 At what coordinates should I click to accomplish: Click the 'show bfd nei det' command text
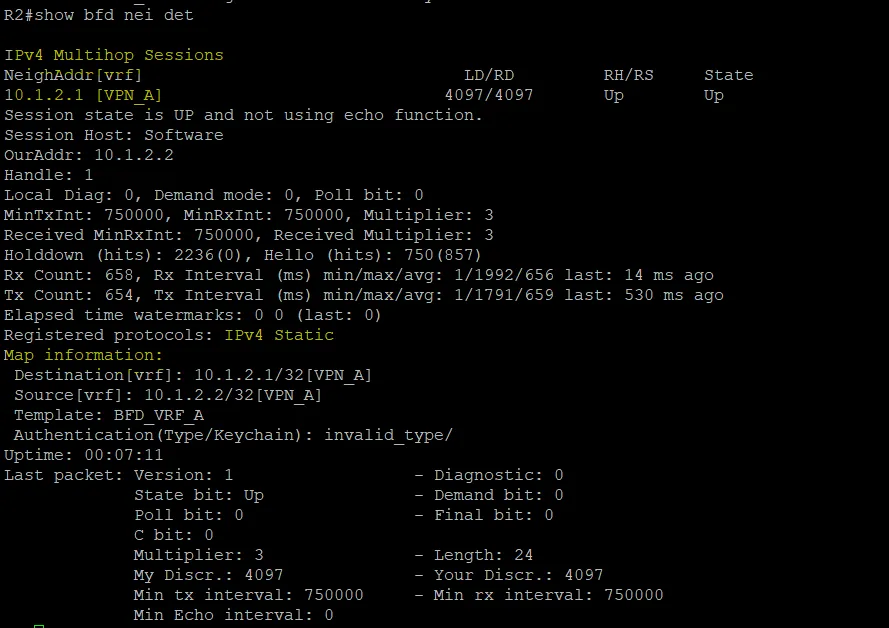tap(113, 15)
